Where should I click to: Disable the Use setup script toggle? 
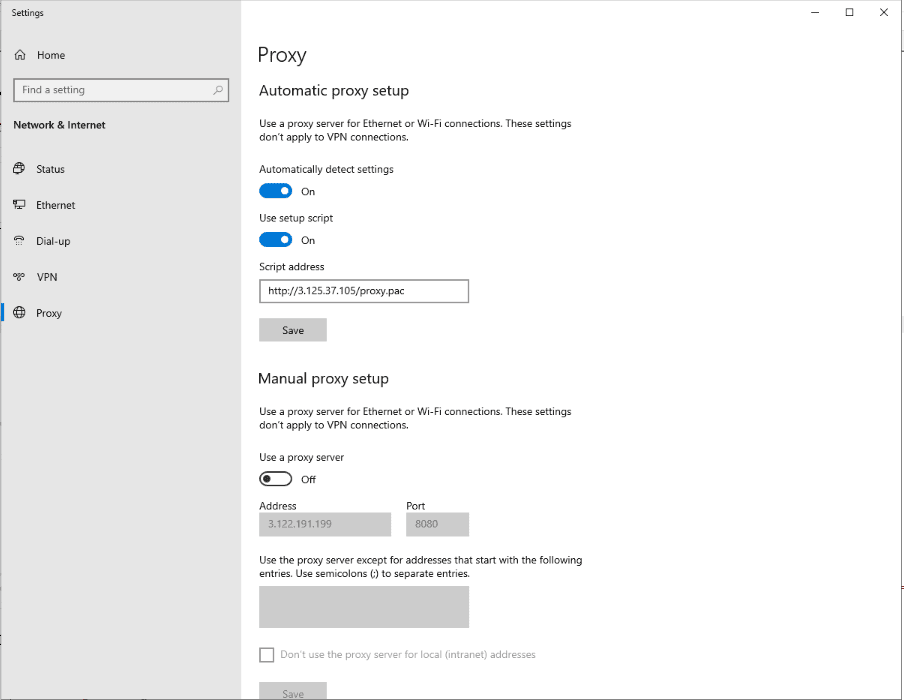tap(276, 240)
